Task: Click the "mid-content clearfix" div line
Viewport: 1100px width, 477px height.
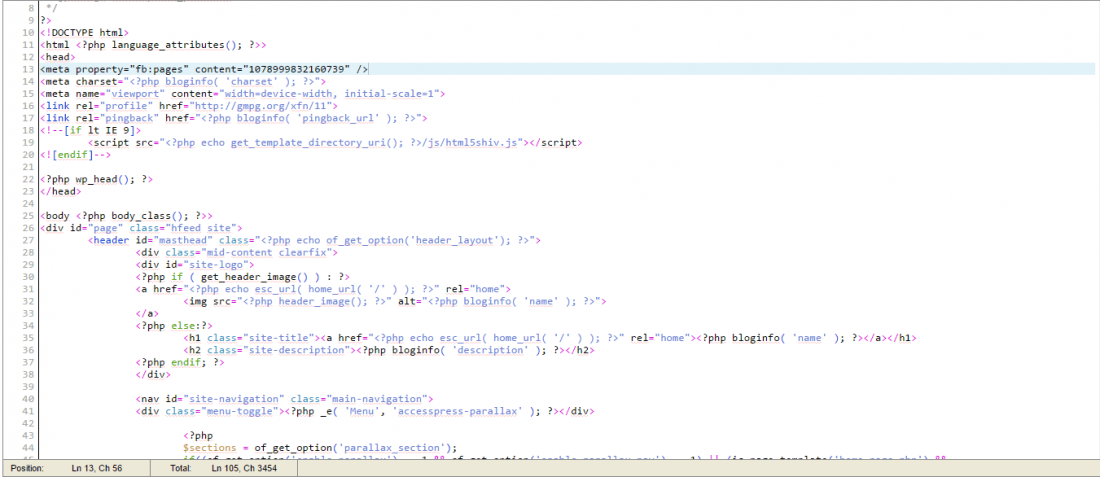Action: pyautogui.click(x=236, y=252)
